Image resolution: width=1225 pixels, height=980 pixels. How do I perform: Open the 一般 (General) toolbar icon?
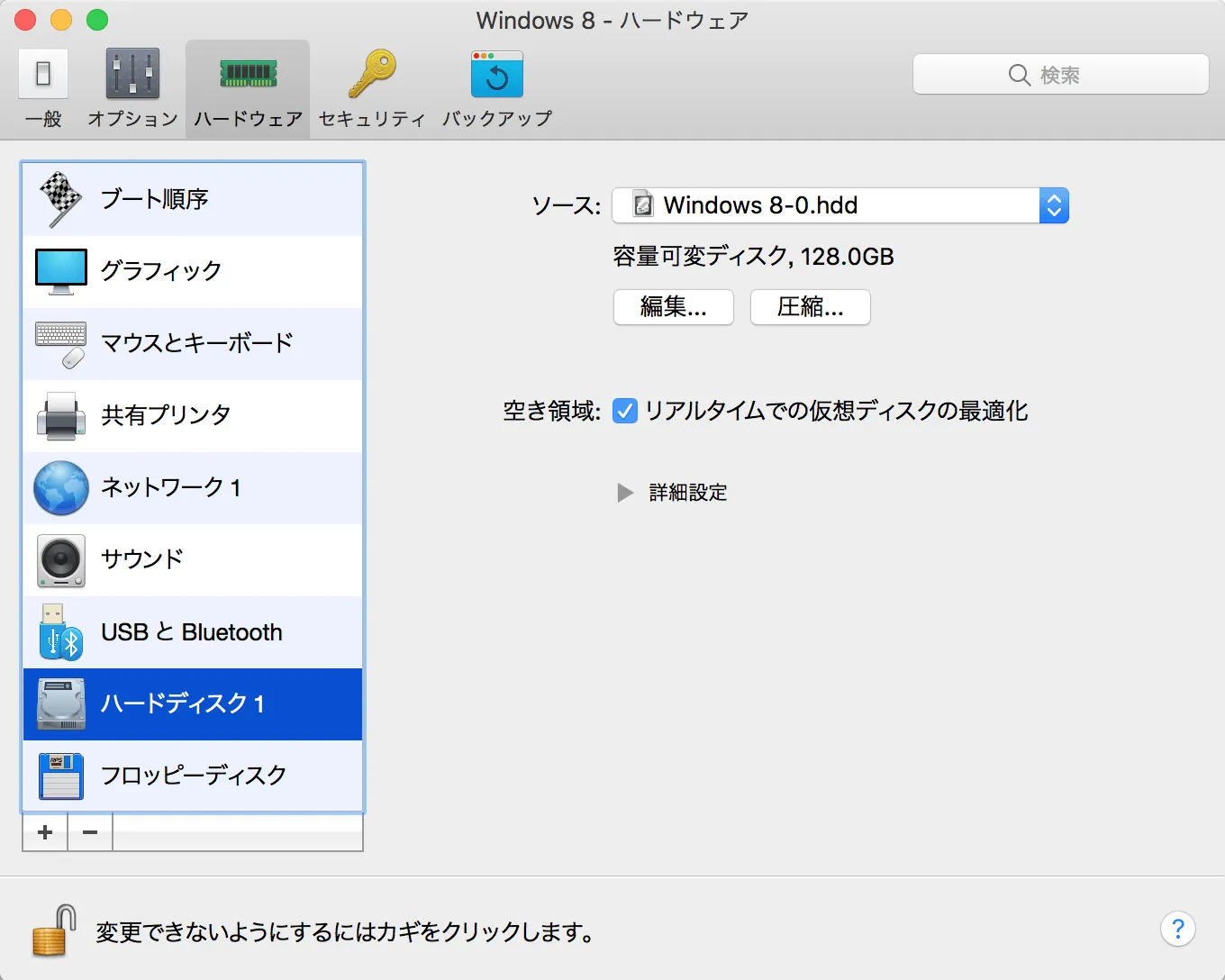(43, 73)
